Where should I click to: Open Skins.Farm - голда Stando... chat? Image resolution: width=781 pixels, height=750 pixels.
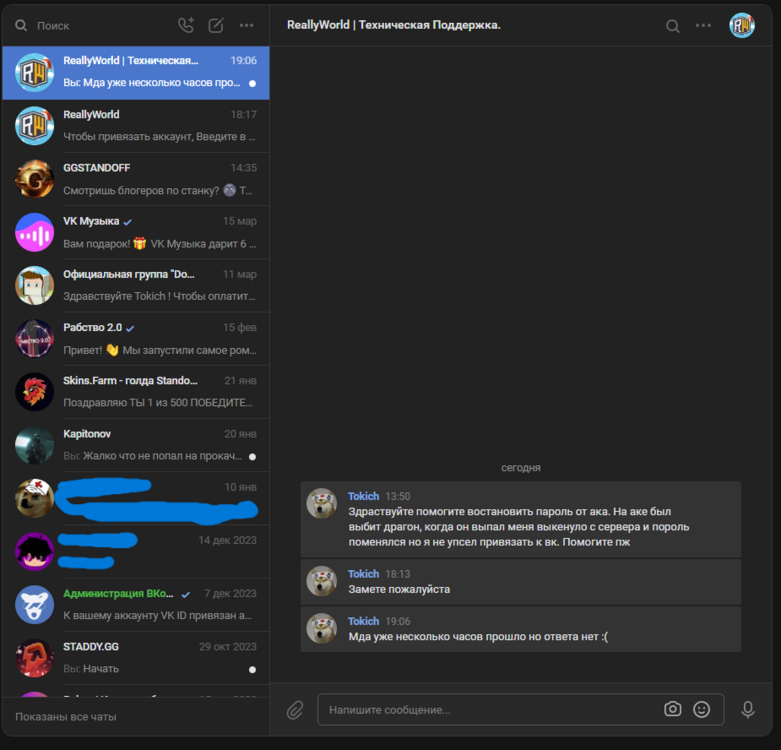click(x=136, y=392)
